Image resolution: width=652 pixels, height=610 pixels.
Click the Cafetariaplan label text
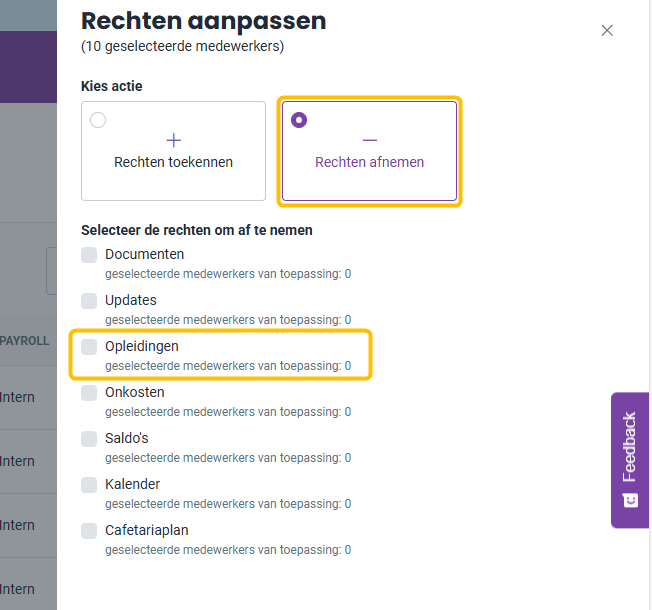click(x=147, y=530)
